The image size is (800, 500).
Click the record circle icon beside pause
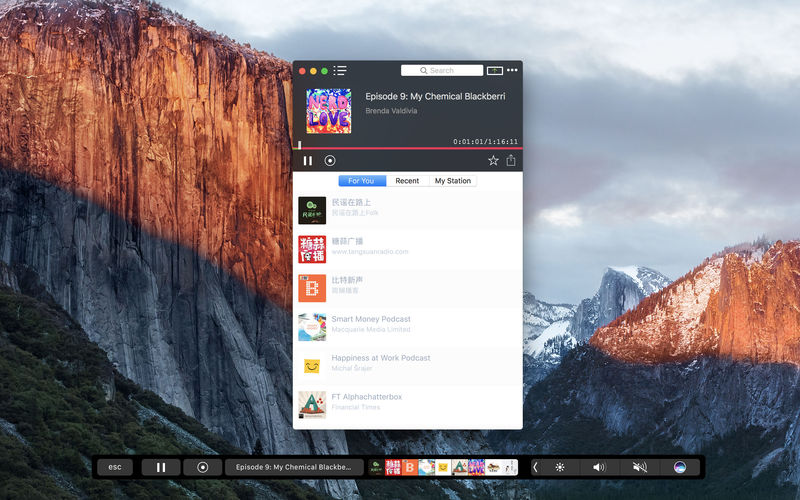(330, 161)
